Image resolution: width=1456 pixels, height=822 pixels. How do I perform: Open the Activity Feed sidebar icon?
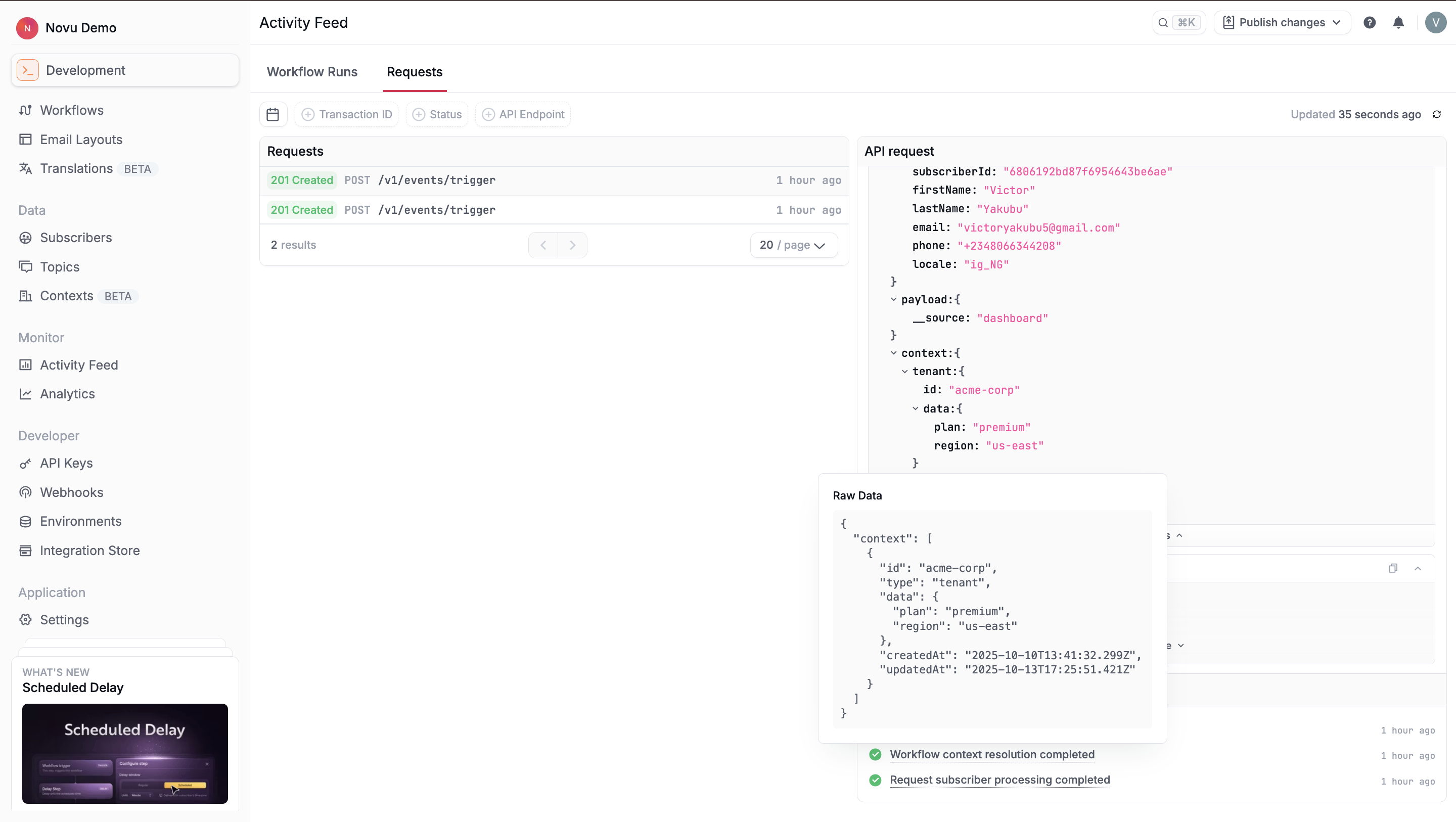pos(26,364)
